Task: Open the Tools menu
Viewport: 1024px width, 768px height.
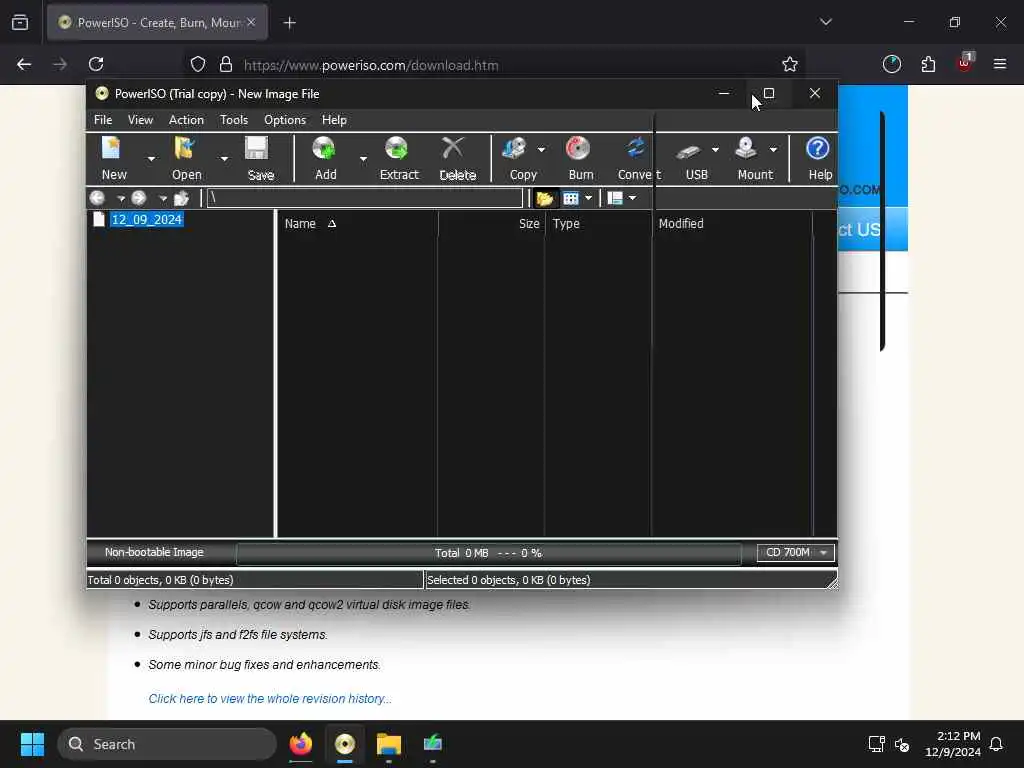Action: coord(234,120)
